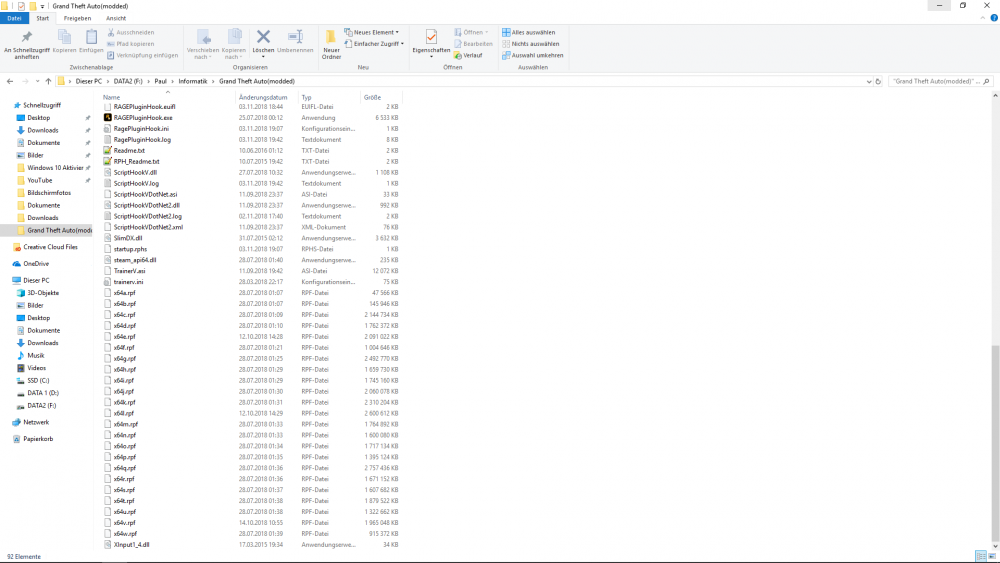Switch to the Freigeben ribbon tab
The height and width of the screenshot is (563, 1000).
[77, 18]
